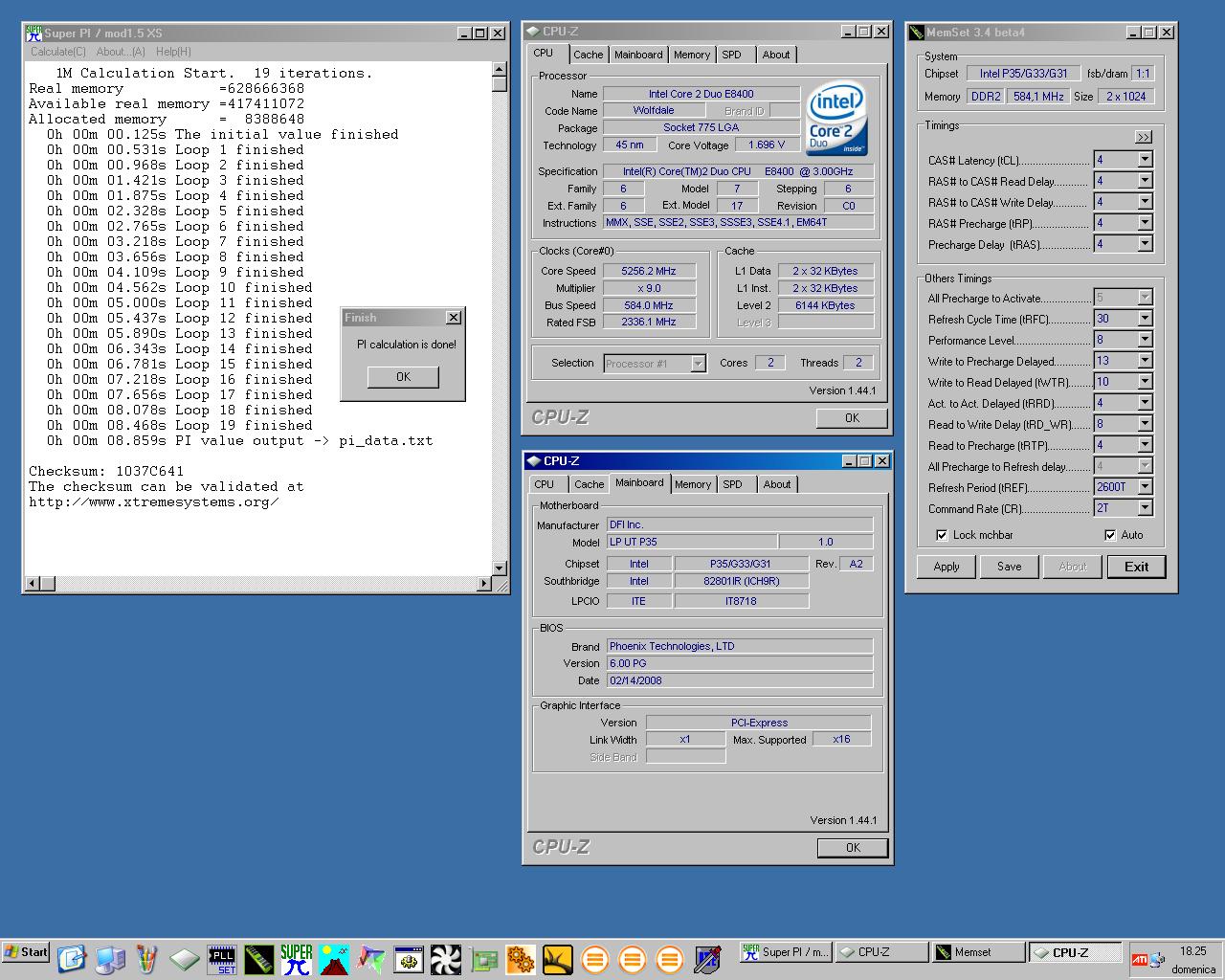The height and width of the screenshot is (980, 1225).
Task: Launch the green memory stick MemSet icon
Action: click(x=258, y=959)
